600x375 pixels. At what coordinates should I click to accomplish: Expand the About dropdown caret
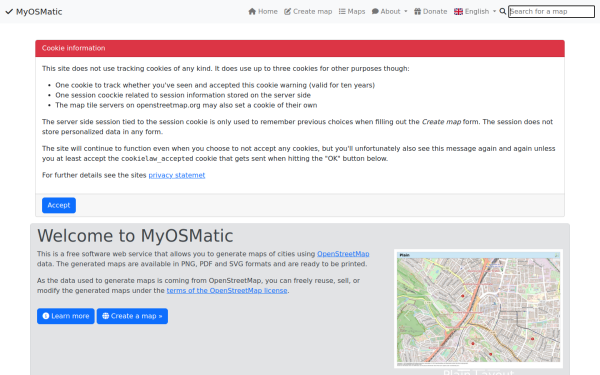406,11
